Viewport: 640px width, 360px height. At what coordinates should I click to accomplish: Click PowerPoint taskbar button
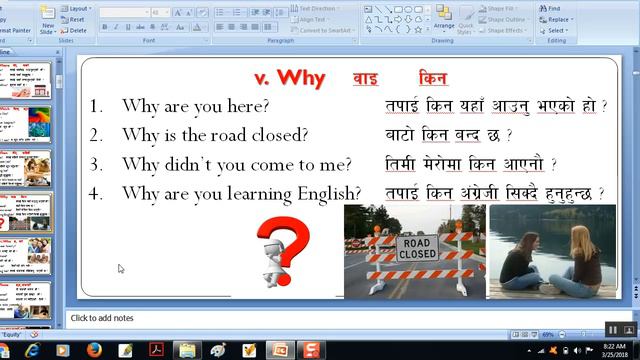[x=280, y=350]
